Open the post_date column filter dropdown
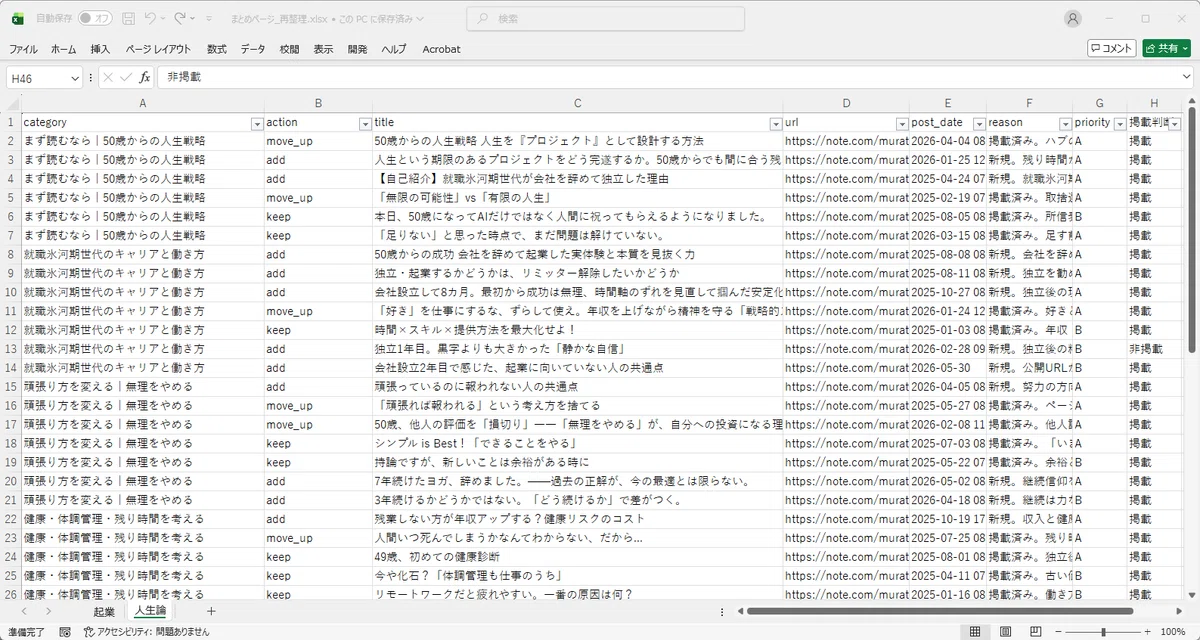 click(978, 123)
